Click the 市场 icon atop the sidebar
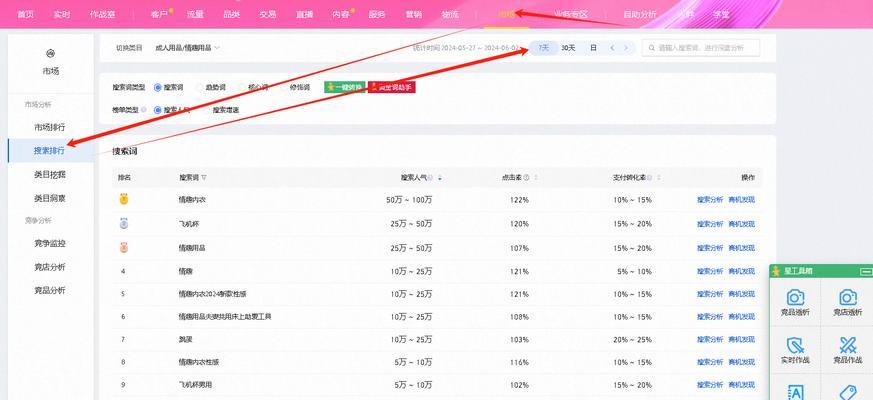The width and height of the screenshot is (873, 400). pos(50,53)
